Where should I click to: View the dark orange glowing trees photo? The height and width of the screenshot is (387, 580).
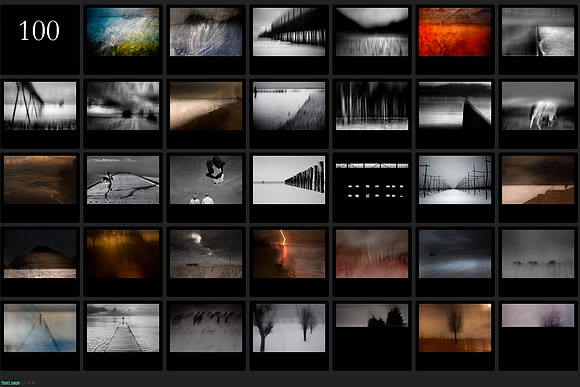point(123,254)
